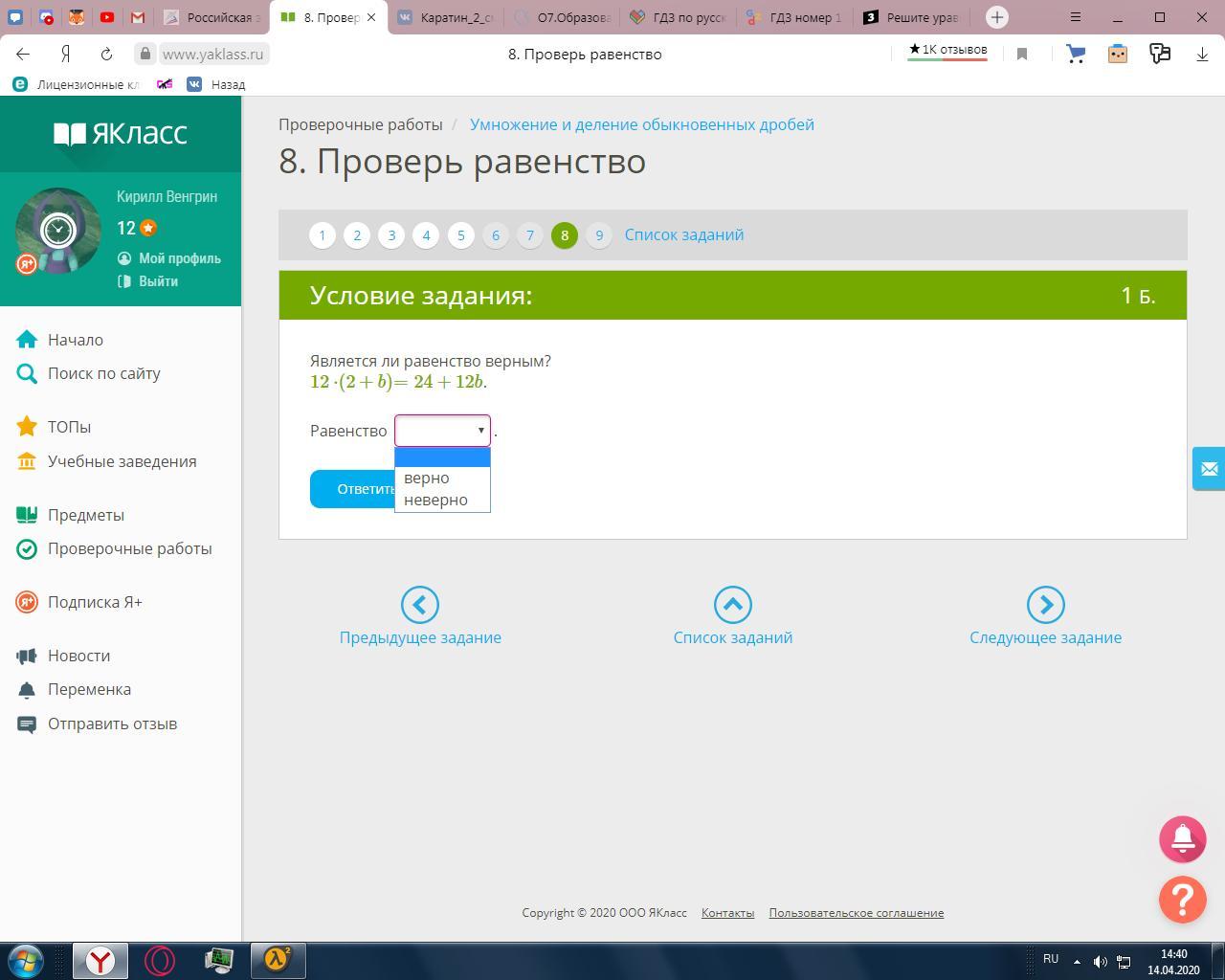Image resolution: width=1225 pixels, height=980 pixels.
Task: Log out via Выйти link
Action: [x=158, y=281]
